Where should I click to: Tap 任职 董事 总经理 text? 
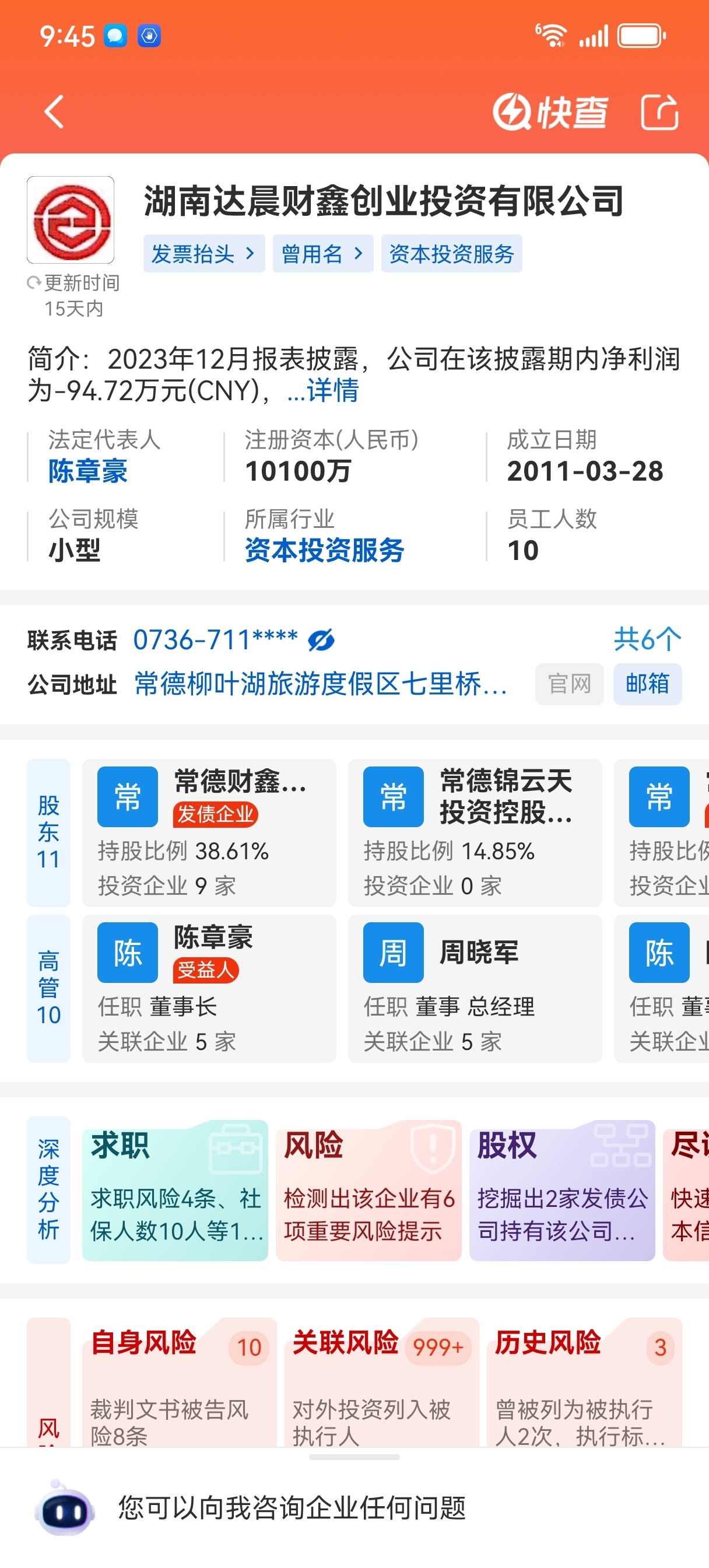(449, 1007)
